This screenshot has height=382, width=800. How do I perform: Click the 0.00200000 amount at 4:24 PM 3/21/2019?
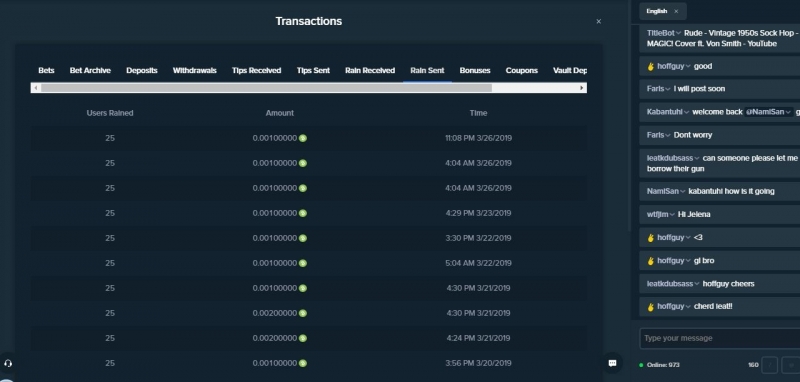coord(274,338)
